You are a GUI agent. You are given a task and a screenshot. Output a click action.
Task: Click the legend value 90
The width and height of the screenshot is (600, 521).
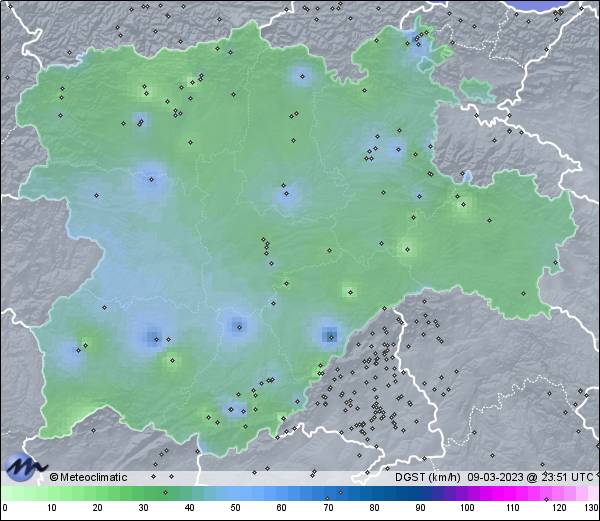[x=420, y=508]
